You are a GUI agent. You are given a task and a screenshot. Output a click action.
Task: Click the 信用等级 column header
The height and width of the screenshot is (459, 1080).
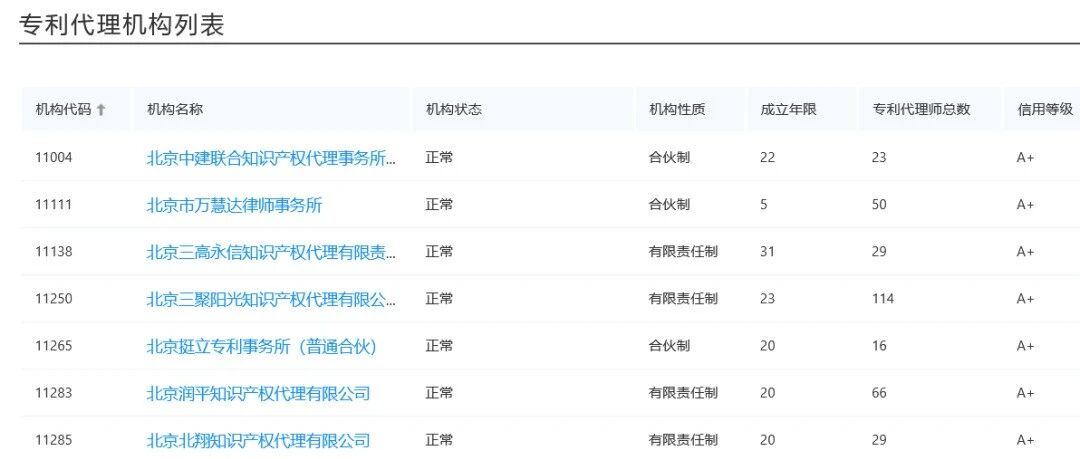(x=1043, y=109)
